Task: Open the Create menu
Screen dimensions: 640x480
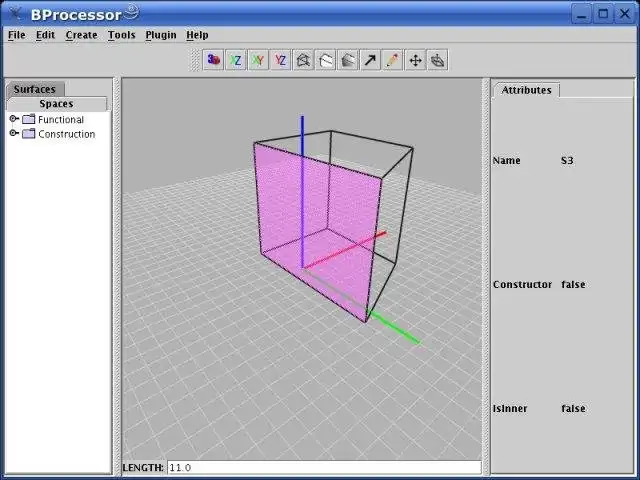Action: 82,35
